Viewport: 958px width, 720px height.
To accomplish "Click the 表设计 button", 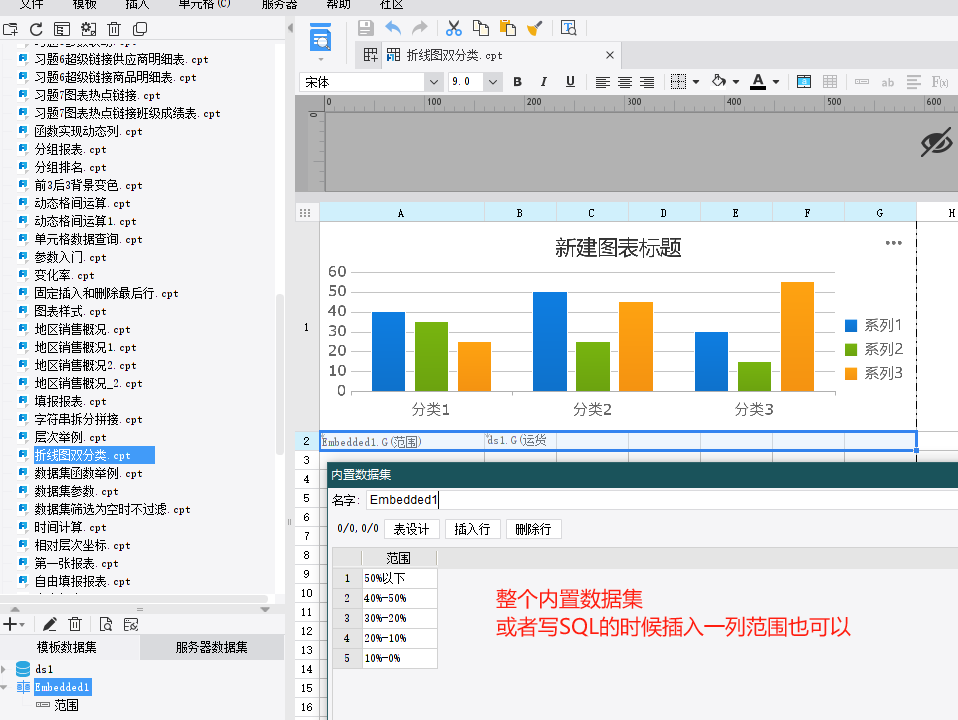I will (411, 529).
